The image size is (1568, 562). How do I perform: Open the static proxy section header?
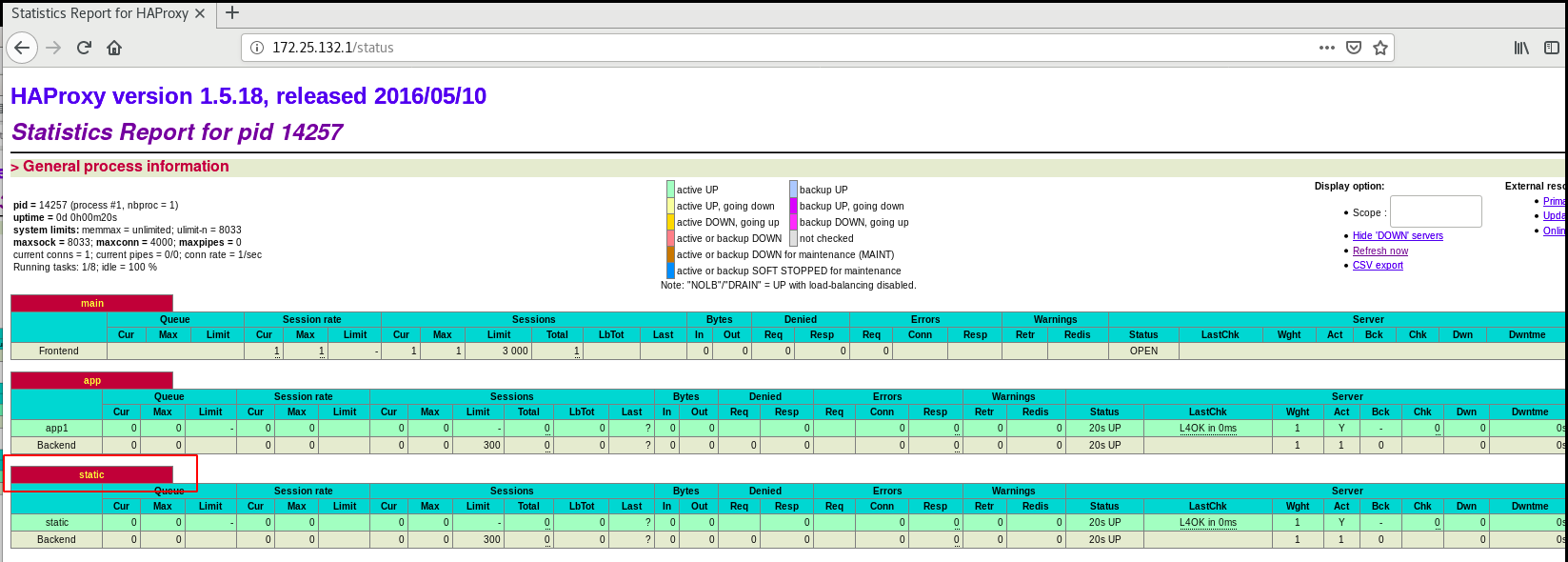point(92,474)
